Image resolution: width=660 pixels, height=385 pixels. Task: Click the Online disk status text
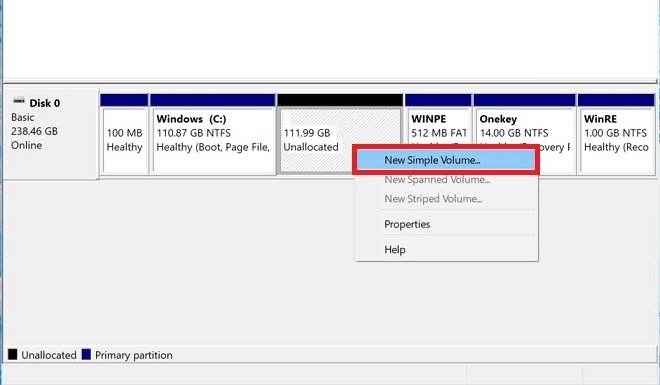pos(27,145)
